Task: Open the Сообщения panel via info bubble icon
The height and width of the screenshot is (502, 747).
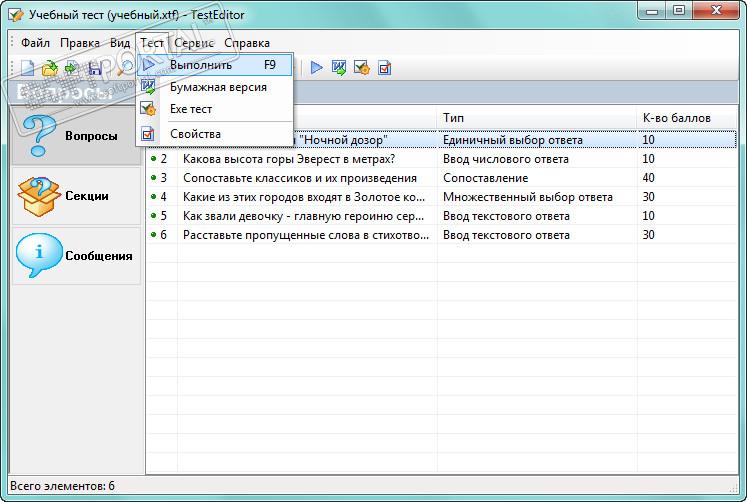Action: tap(39, 255)
